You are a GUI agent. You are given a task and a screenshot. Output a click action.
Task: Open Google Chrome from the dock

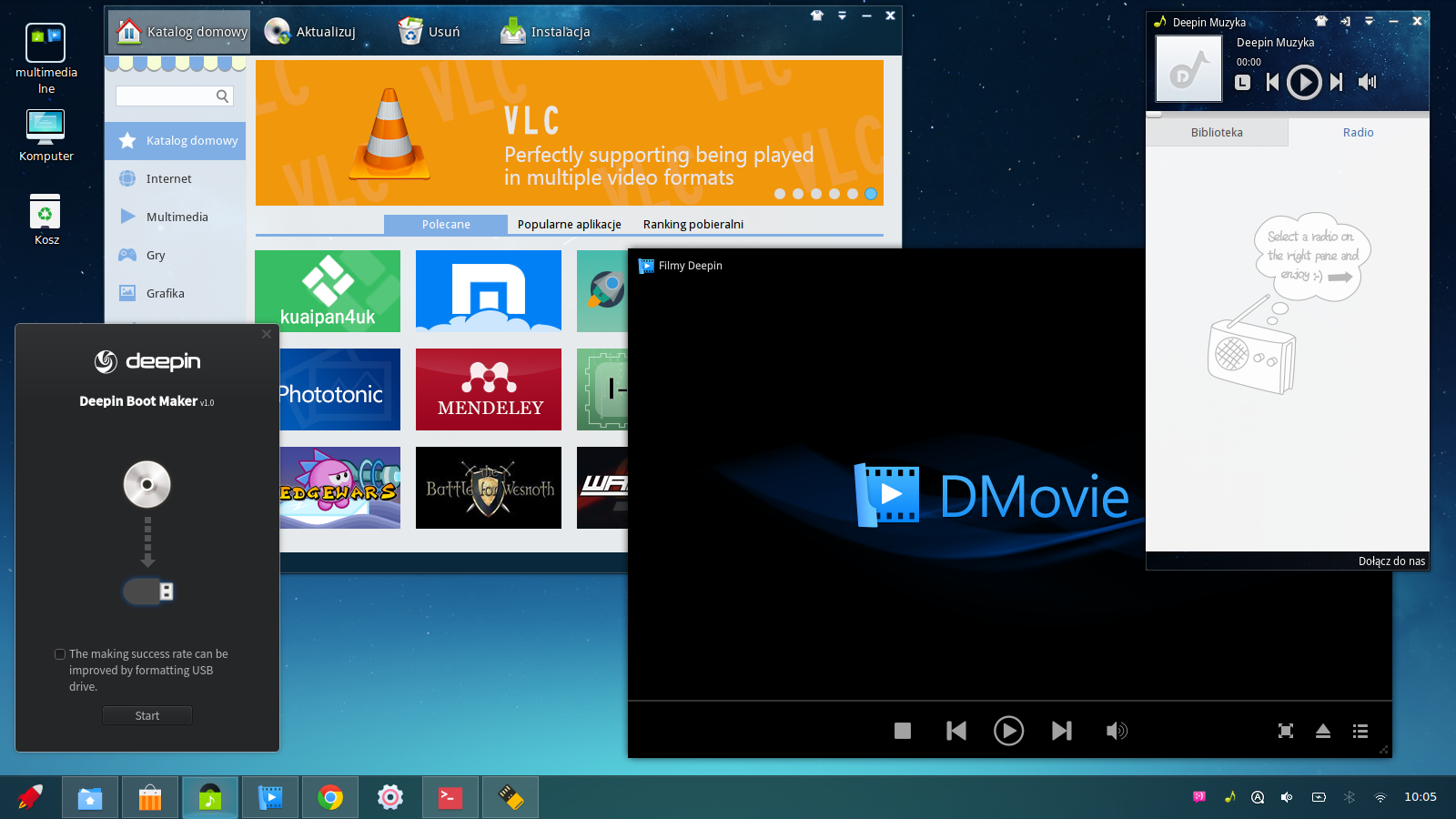click(x=330, y=798)
